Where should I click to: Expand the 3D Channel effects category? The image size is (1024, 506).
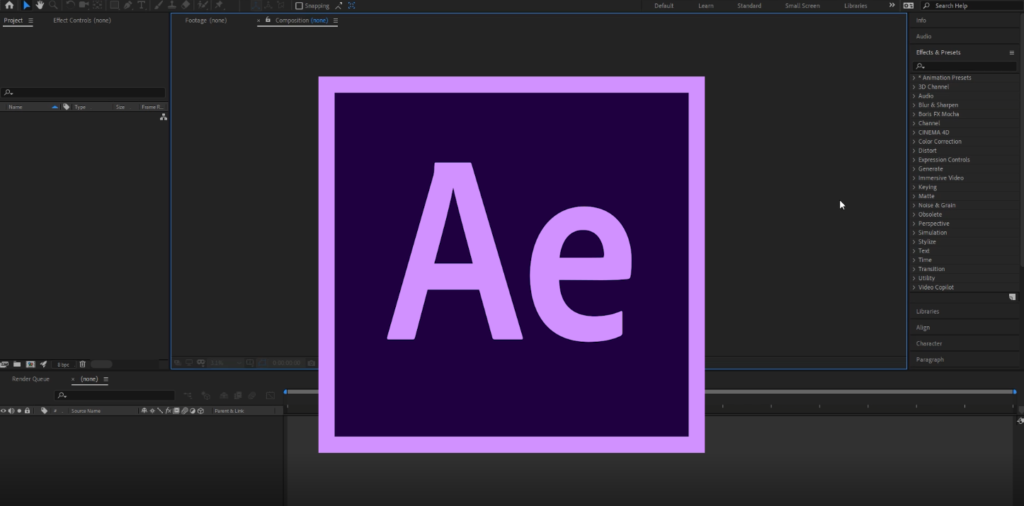point(914,87)
